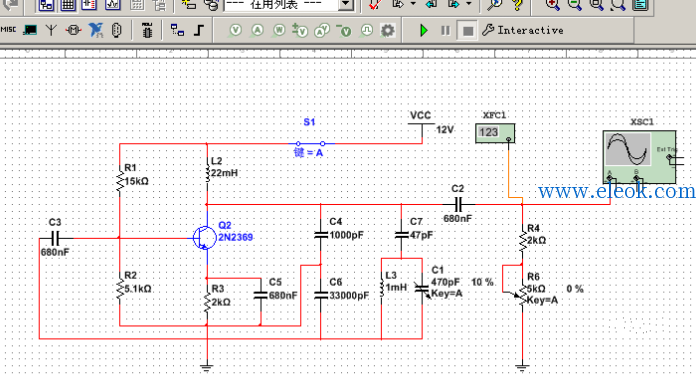
Task: Click the zoom to fit page icon
Action: (618, 5)
